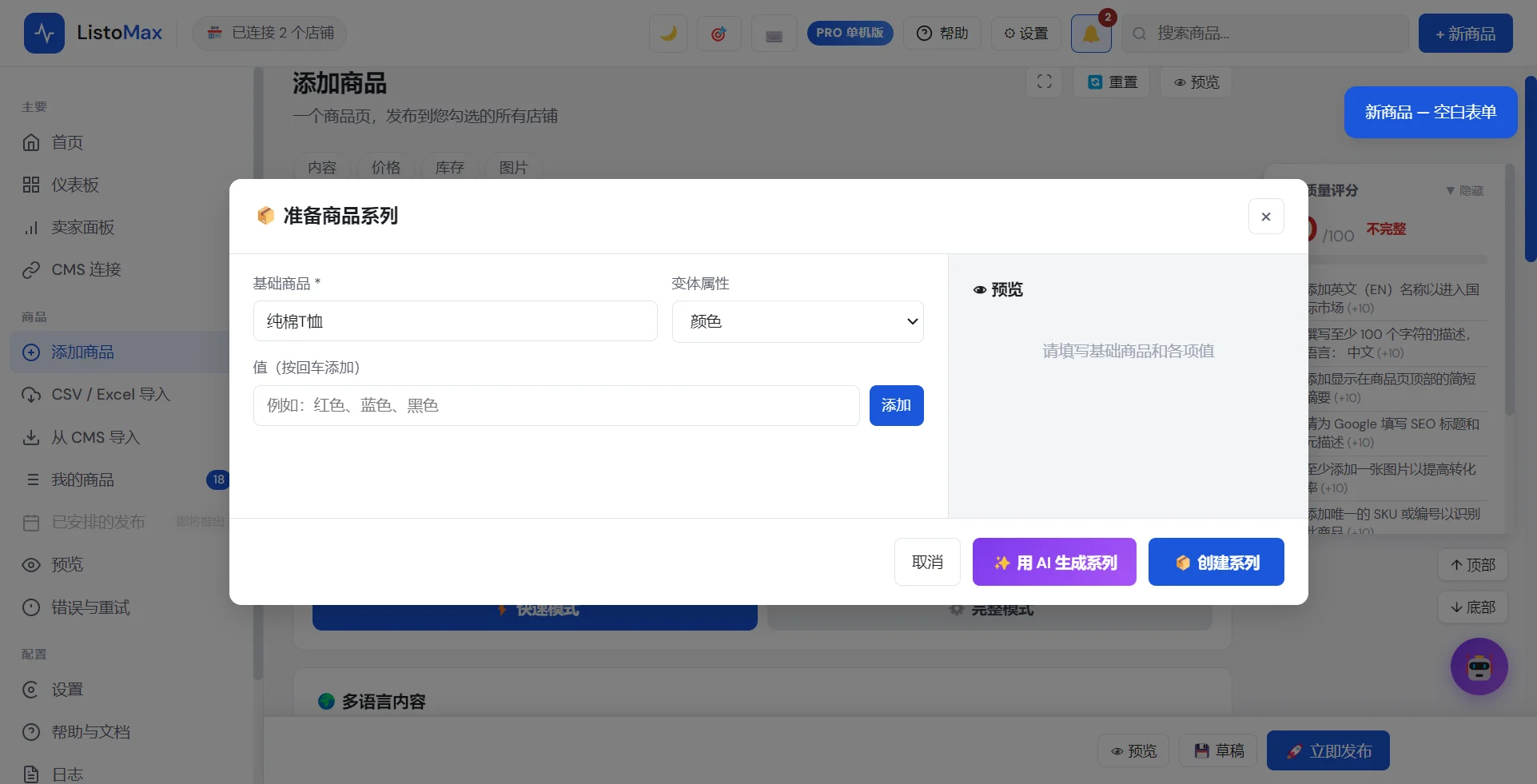Open the 变体属性 dropdown
Screen dimensions: 1537x784
click(798, 321)
